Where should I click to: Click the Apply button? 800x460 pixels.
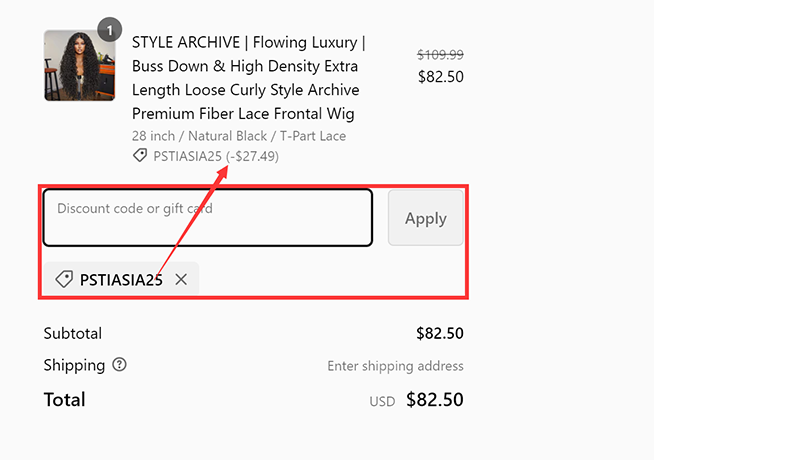[x=425, y=218]
